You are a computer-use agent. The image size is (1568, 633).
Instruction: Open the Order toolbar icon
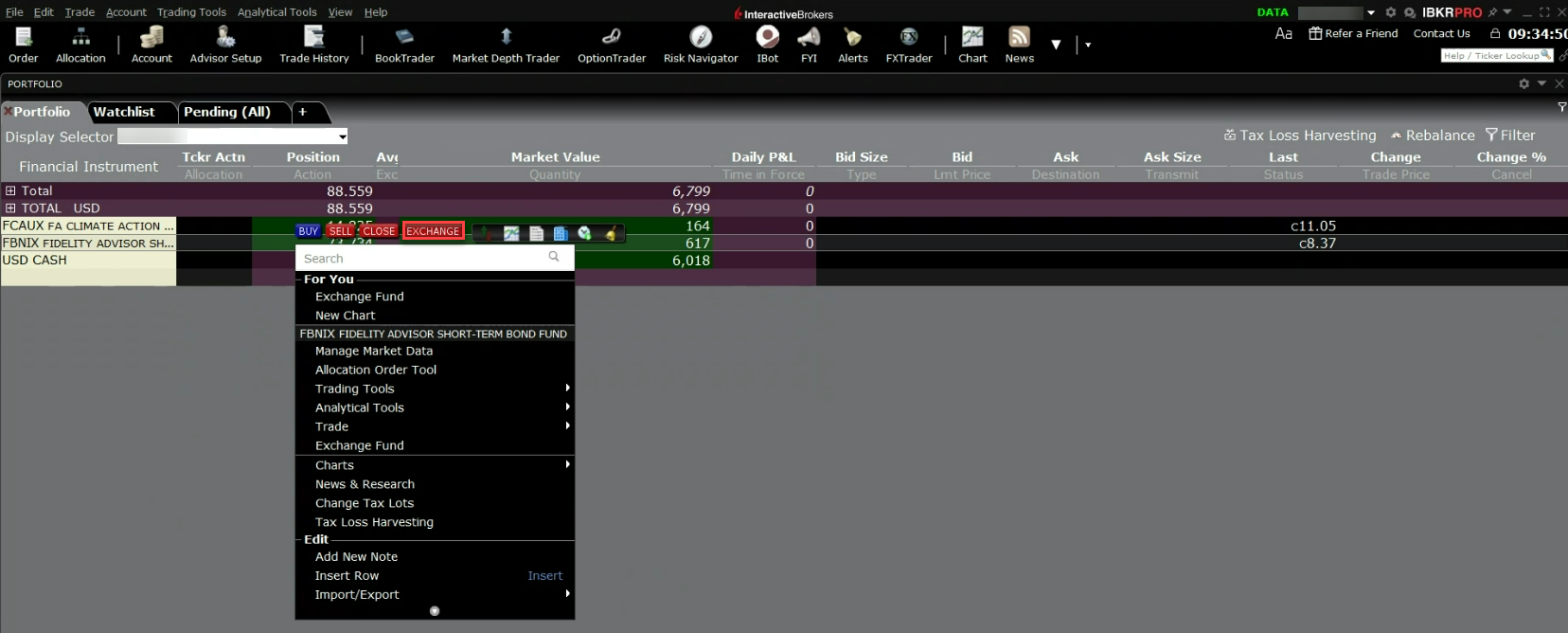click(x=23, y=45)
